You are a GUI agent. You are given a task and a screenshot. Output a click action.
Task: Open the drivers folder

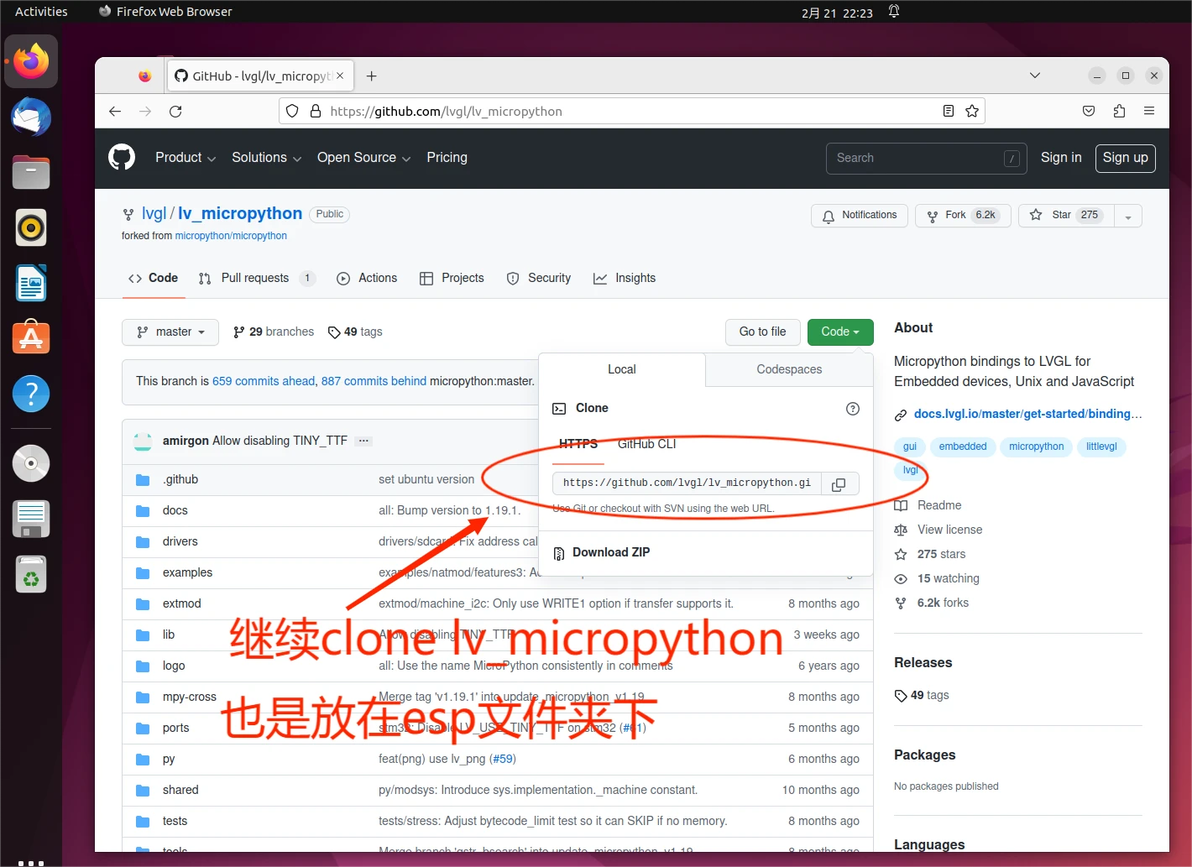coord(179,541)
